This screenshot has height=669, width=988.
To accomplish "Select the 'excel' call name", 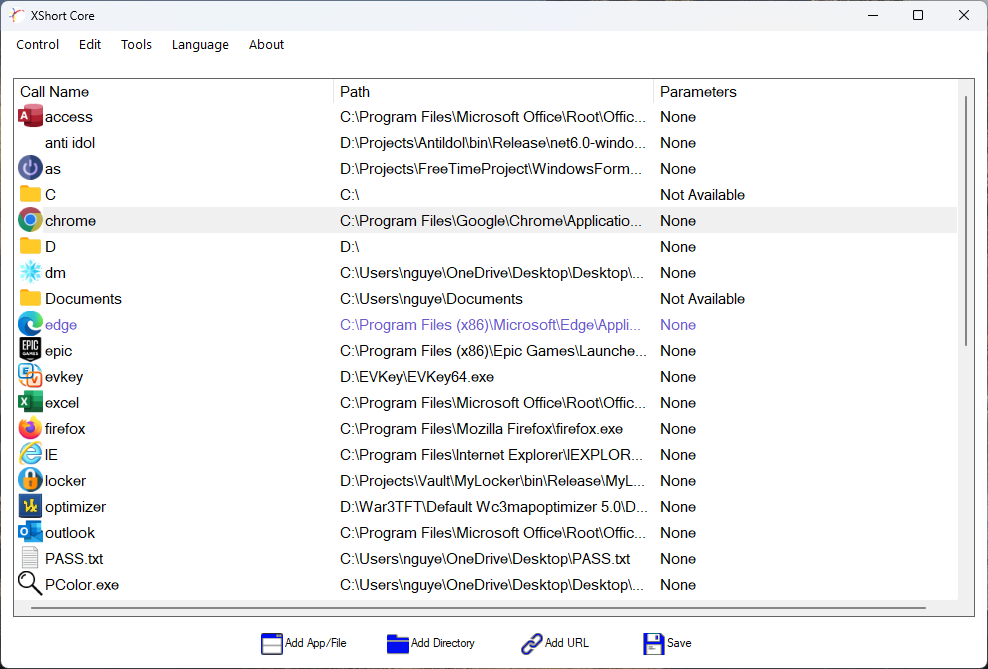I will (62, 403).
